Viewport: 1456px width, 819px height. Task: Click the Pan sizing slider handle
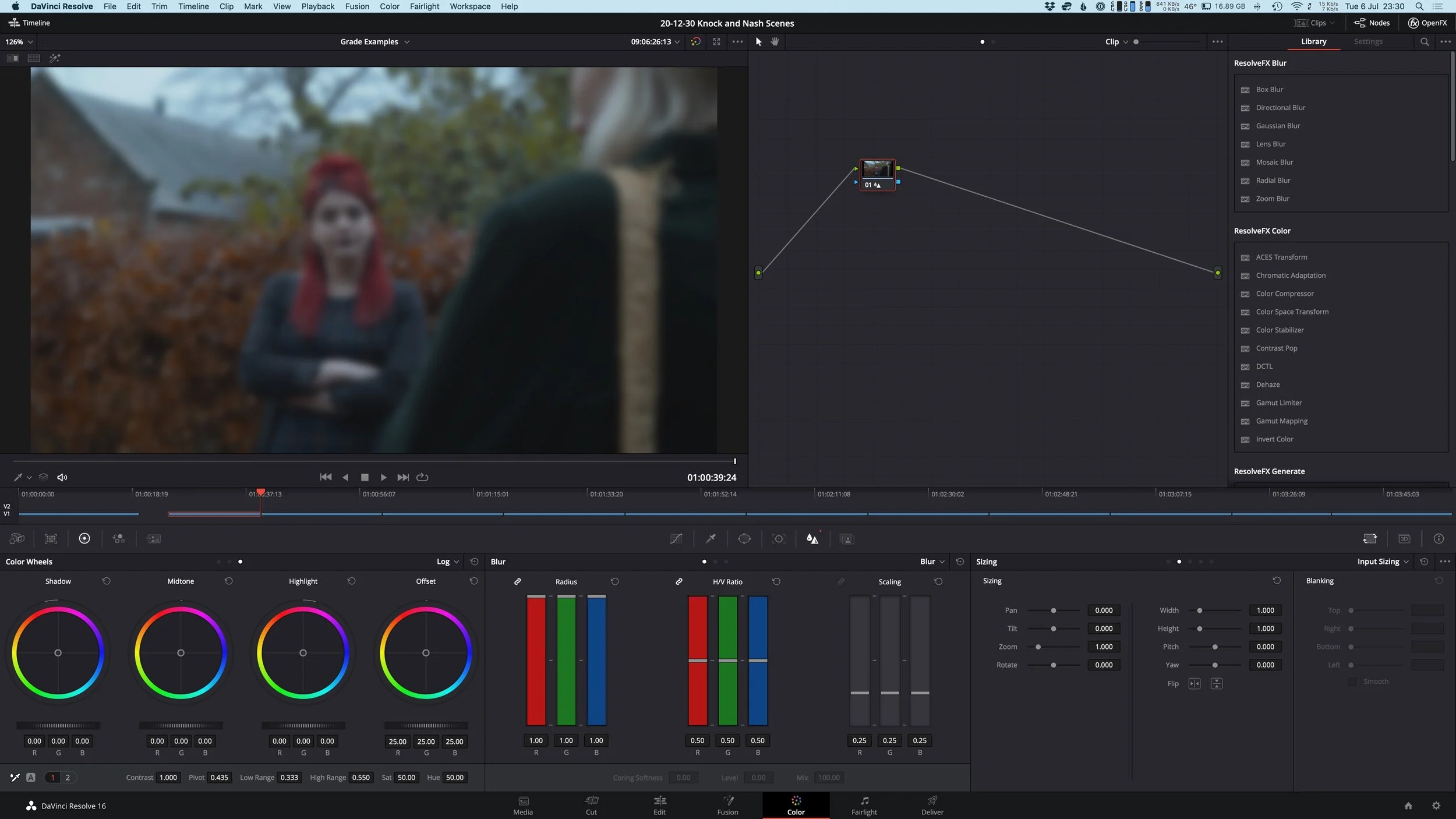[x=1053, y=610]
